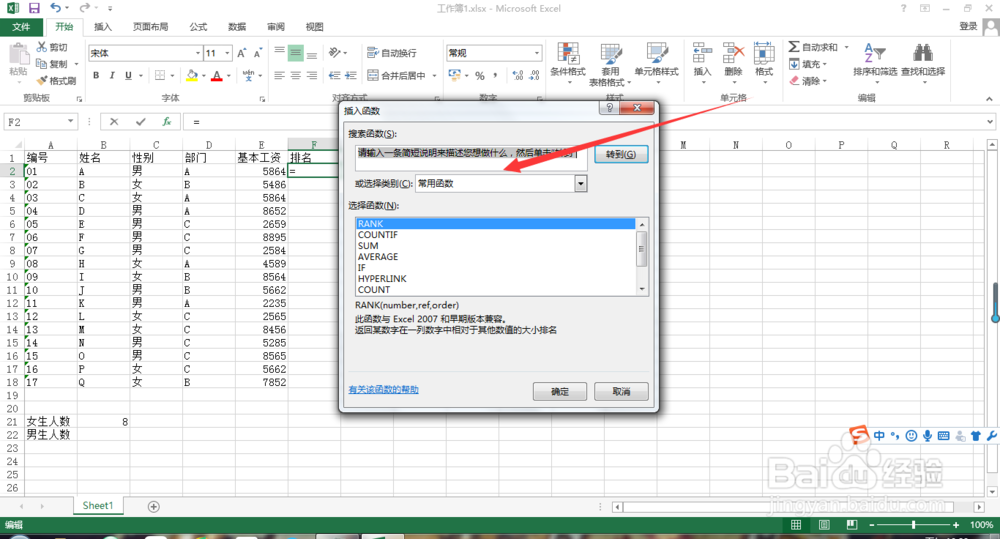Open the Name Box F2 dropdown
Viewport: 1000px width, 539px height.
click(70, 122)
